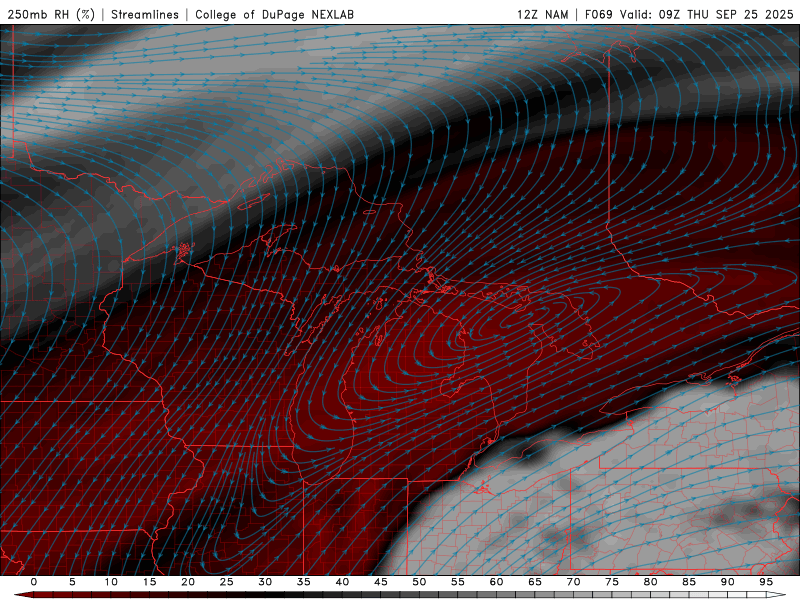Click the "5" label on the color scale
Viewport: 800px width, 600px height.
[72, 582]
